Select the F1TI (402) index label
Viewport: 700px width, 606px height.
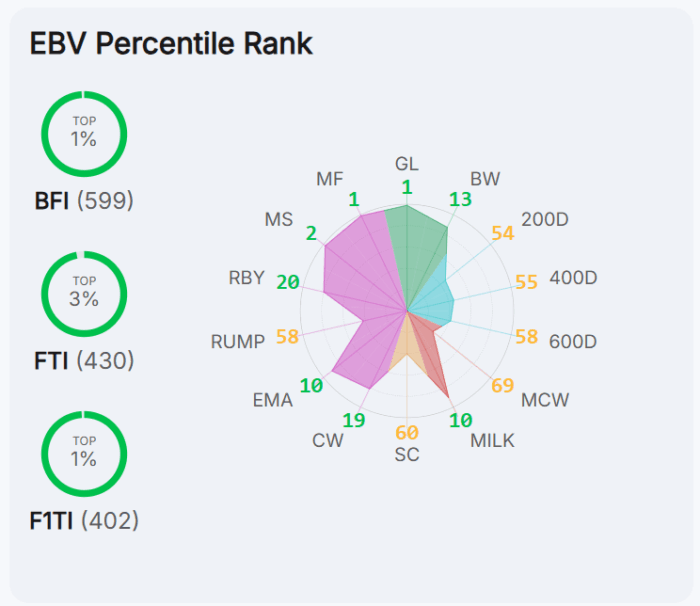pyautogui.click(x=84, y=521)
